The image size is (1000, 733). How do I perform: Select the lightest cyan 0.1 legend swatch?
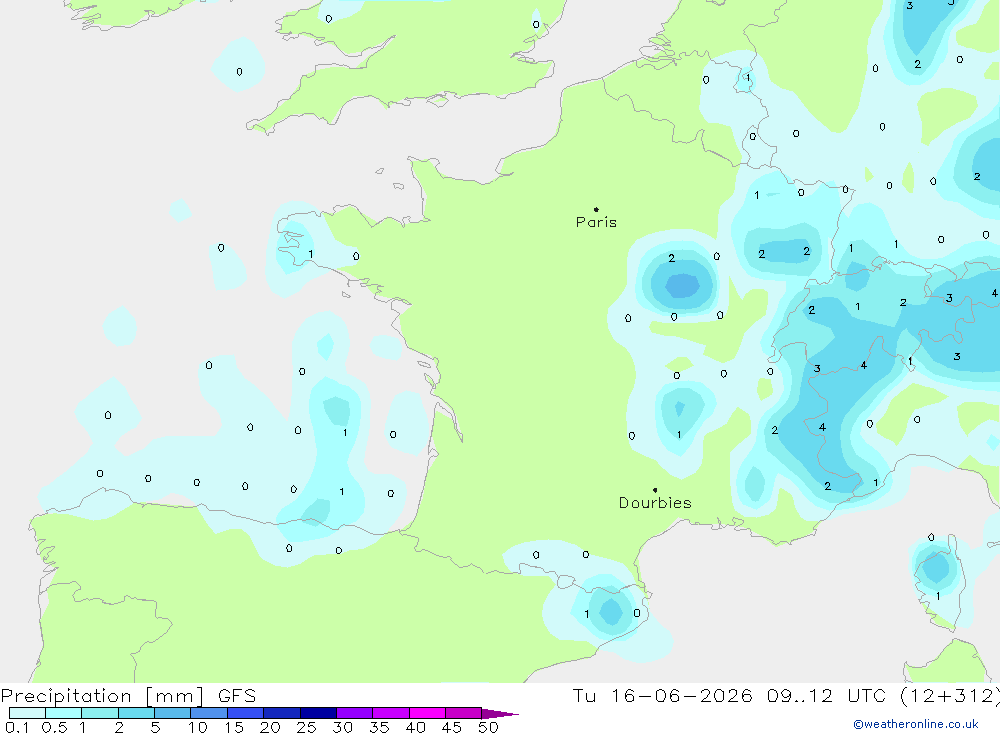(27, 713)
